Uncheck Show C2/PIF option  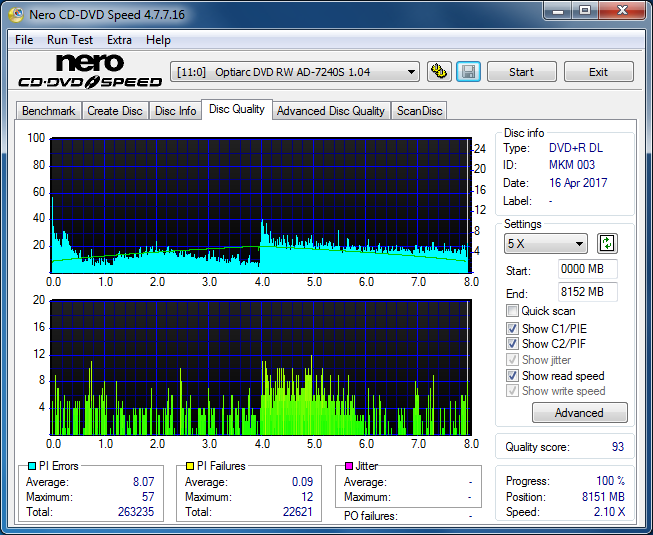pos(512,344)
